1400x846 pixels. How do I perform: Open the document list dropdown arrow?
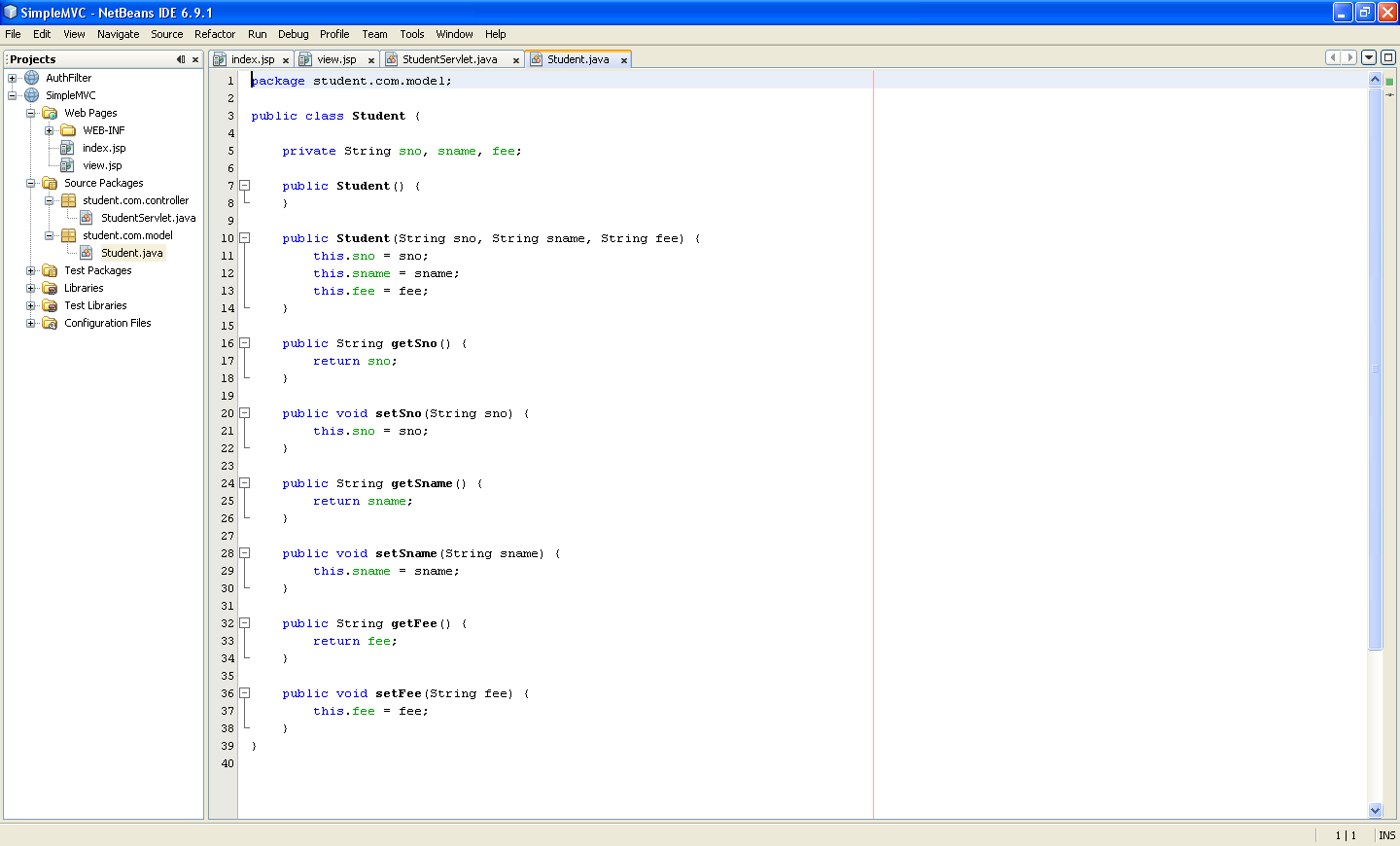coord(1369,56)
